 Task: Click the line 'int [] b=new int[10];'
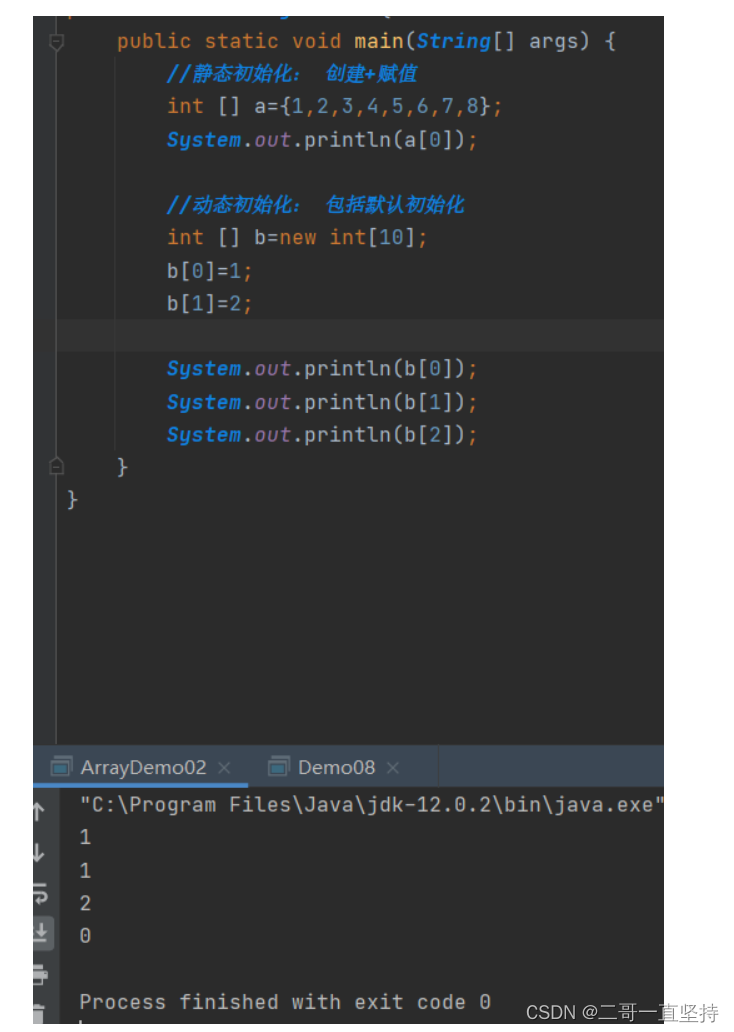[x=297, y=237]
